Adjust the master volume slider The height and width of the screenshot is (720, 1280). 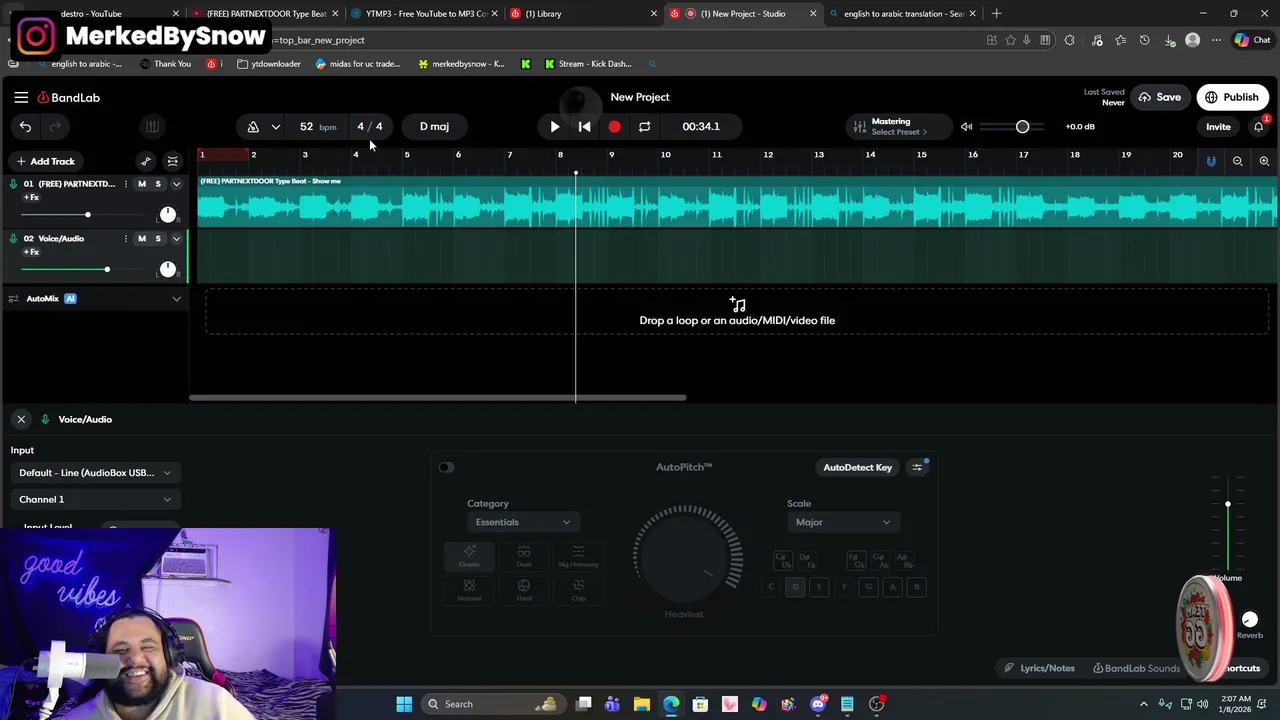1014,127
